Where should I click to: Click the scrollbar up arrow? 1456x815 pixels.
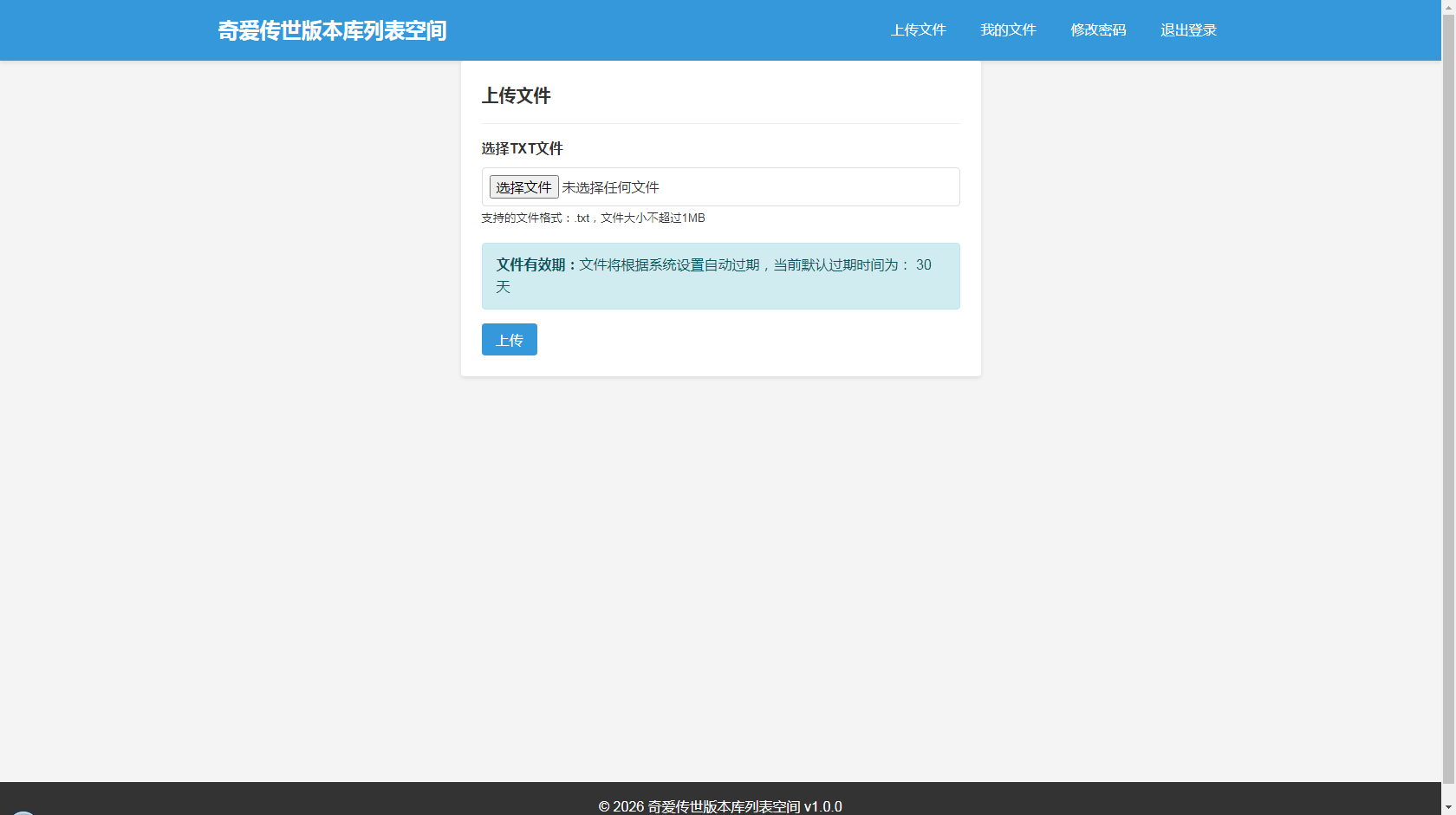[x=1448, y=6]
